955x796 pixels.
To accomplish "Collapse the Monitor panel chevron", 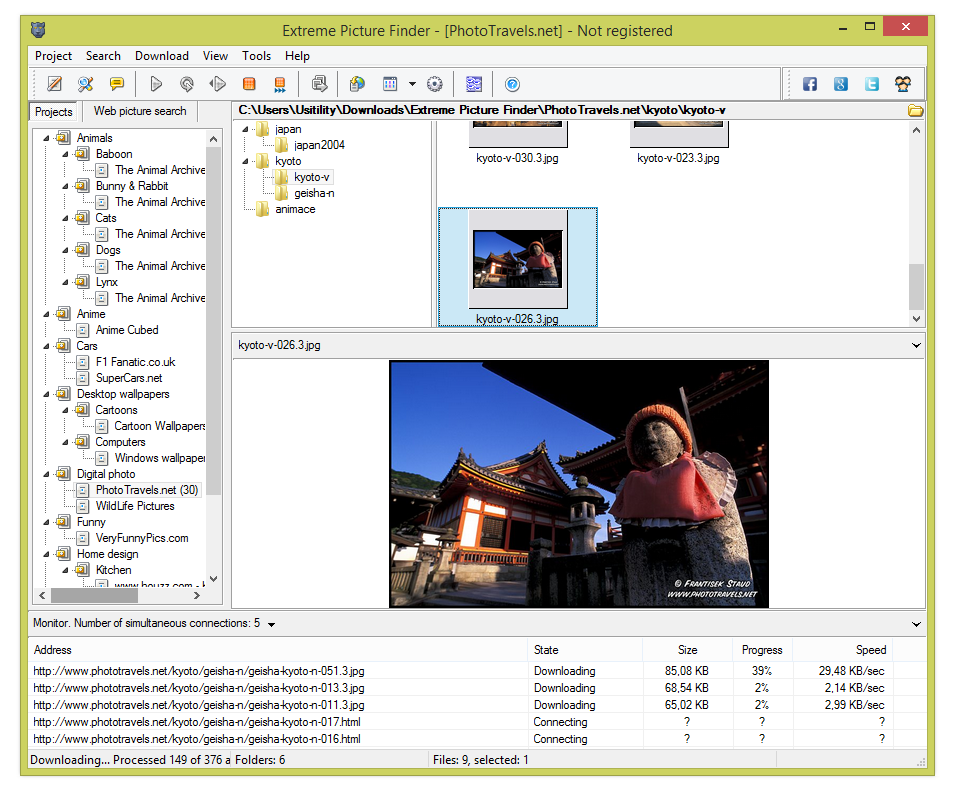I will coord(916,624).
